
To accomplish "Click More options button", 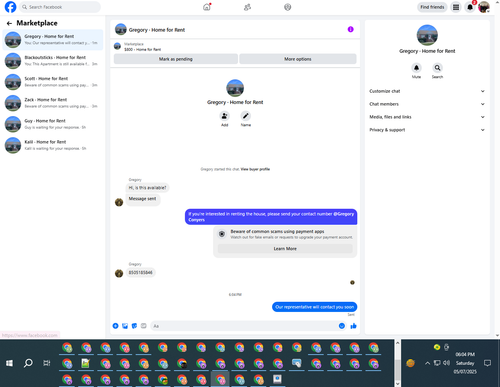I will [298, 59].
